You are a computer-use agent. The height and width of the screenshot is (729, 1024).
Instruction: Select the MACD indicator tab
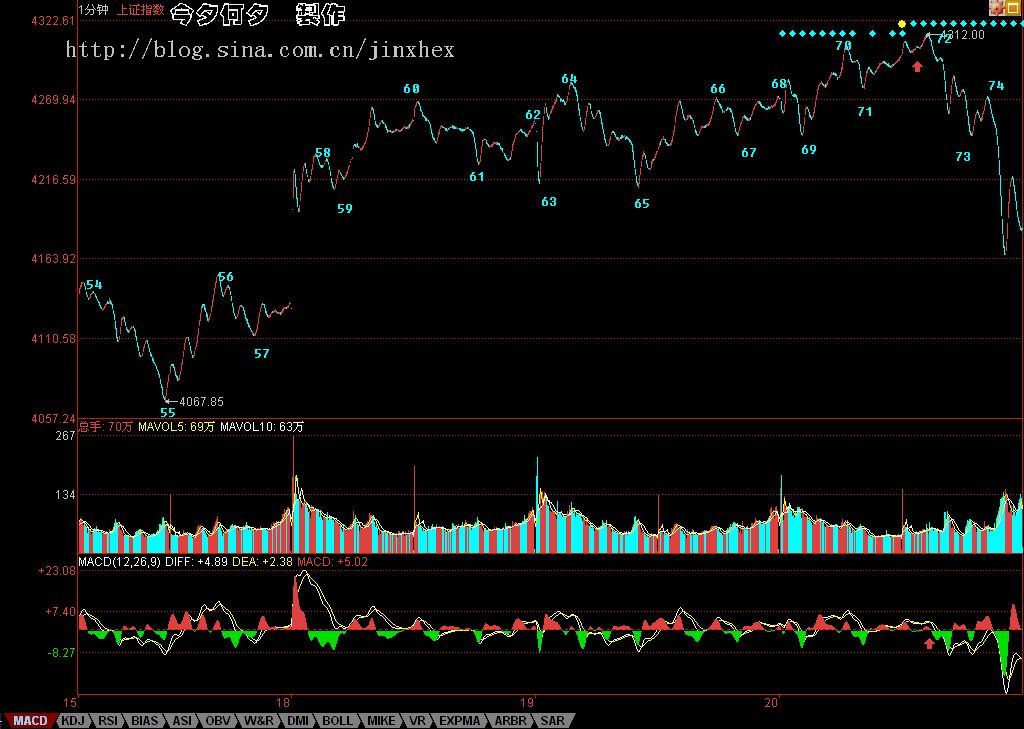coord(29,720)
